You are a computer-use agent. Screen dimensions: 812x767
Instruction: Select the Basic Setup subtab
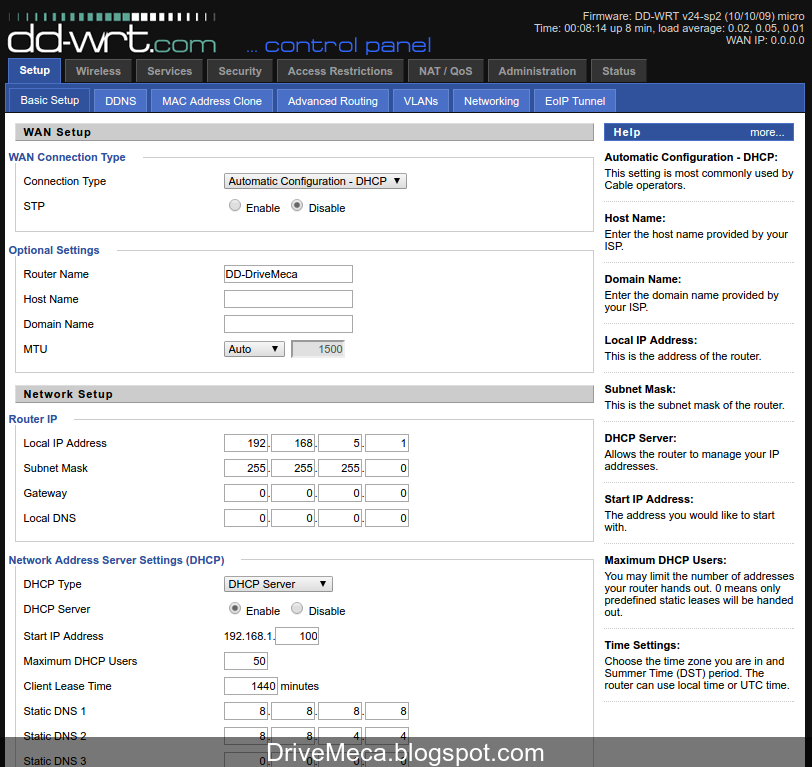coord(50,100)
